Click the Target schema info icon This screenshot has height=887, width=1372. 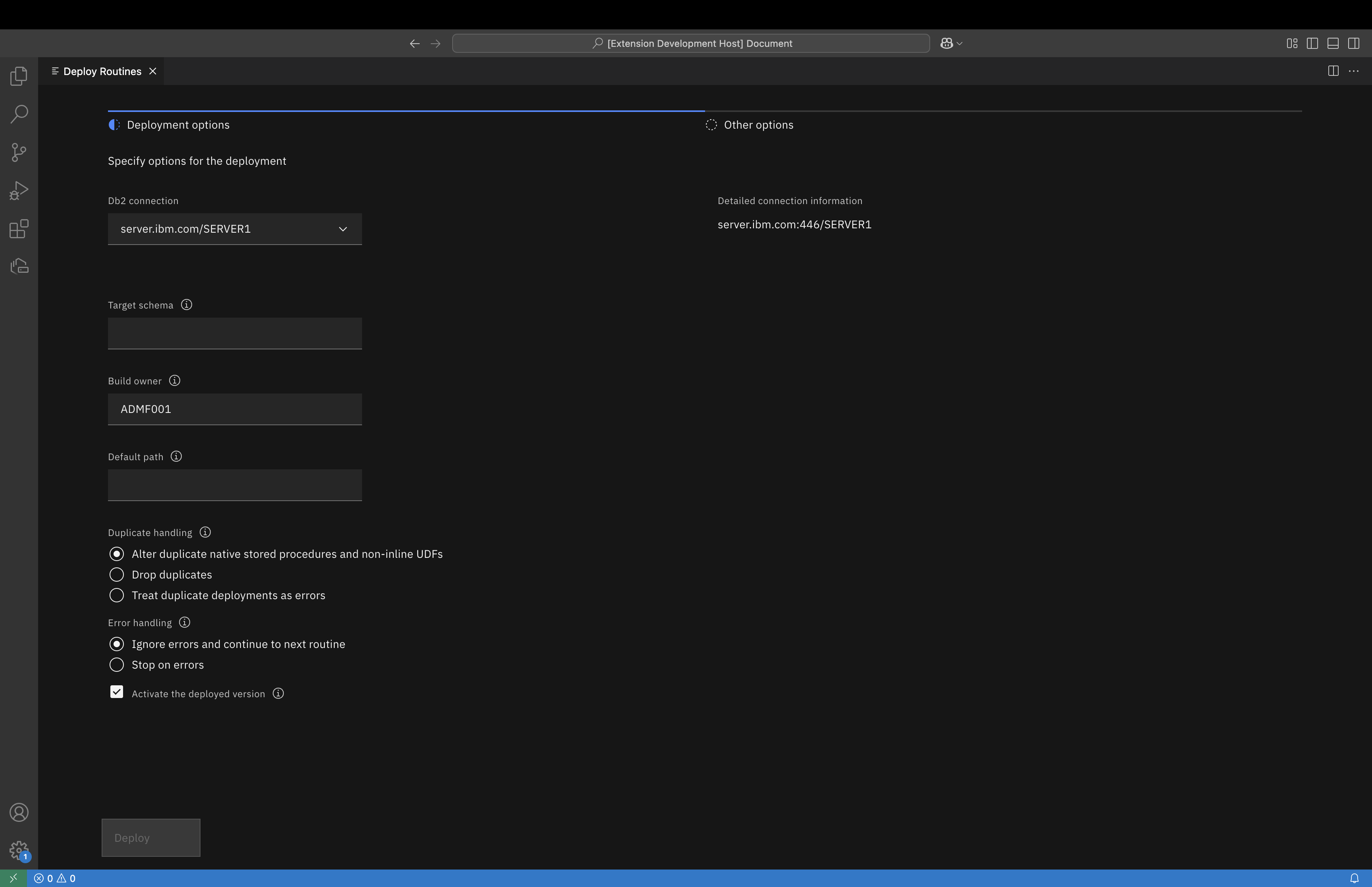pyautogui.click(x=187, y=305)
